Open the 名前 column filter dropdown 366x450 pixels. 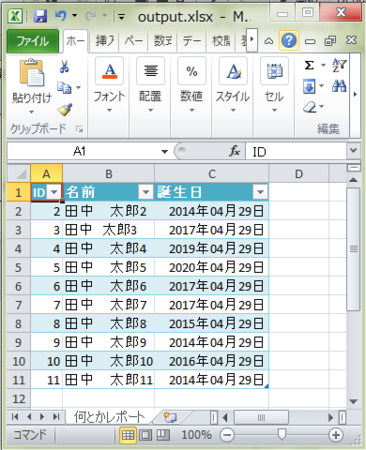coord(145,192)
